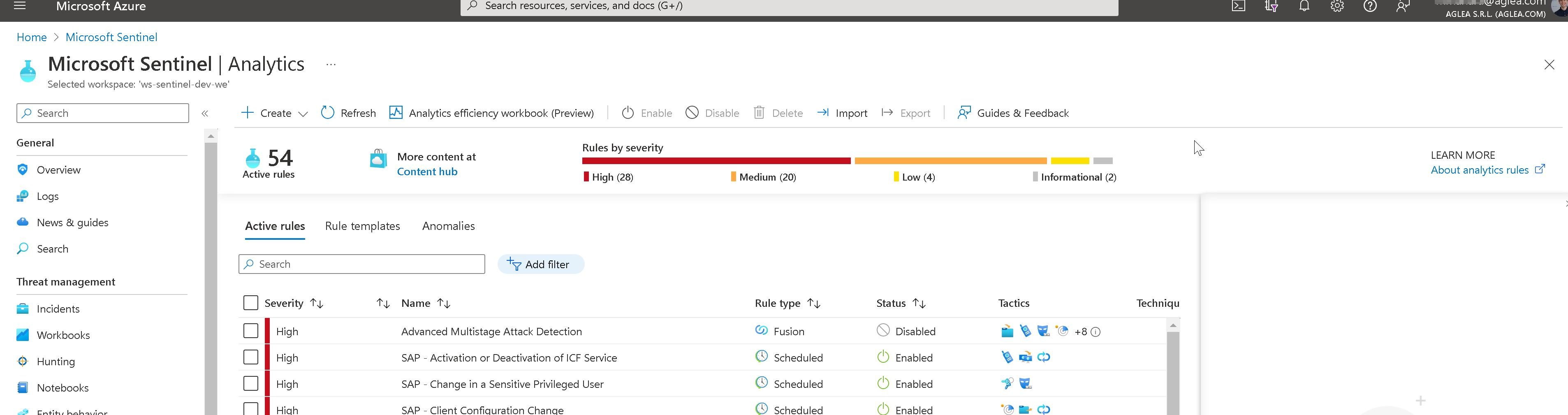Collapse the Sentinel navigation pane
This screenshot has height=415, width=1568.
205,113
